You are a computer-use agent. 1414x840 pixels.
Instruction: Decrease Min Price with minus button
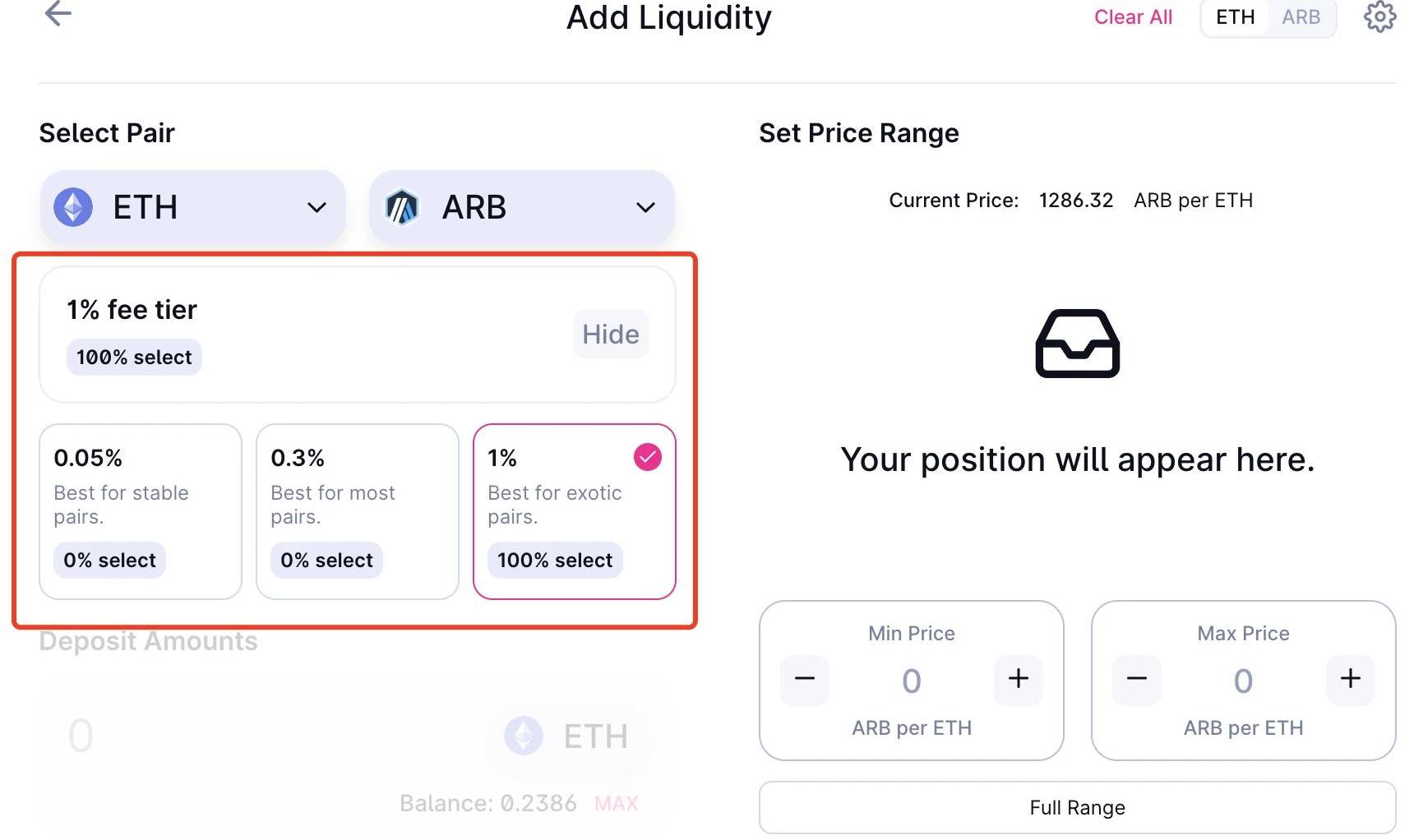point(805,679)
